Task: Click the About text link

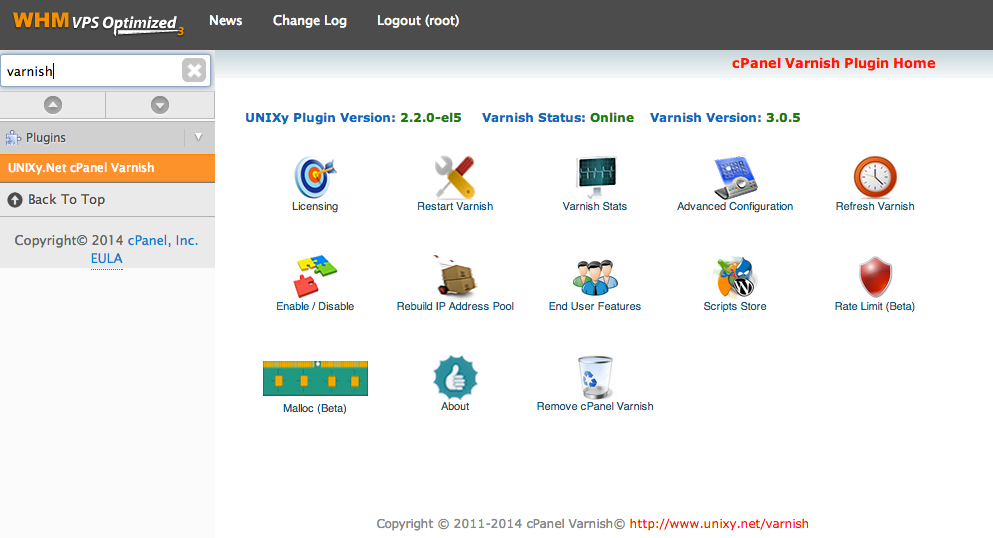Action: (455, 406)
